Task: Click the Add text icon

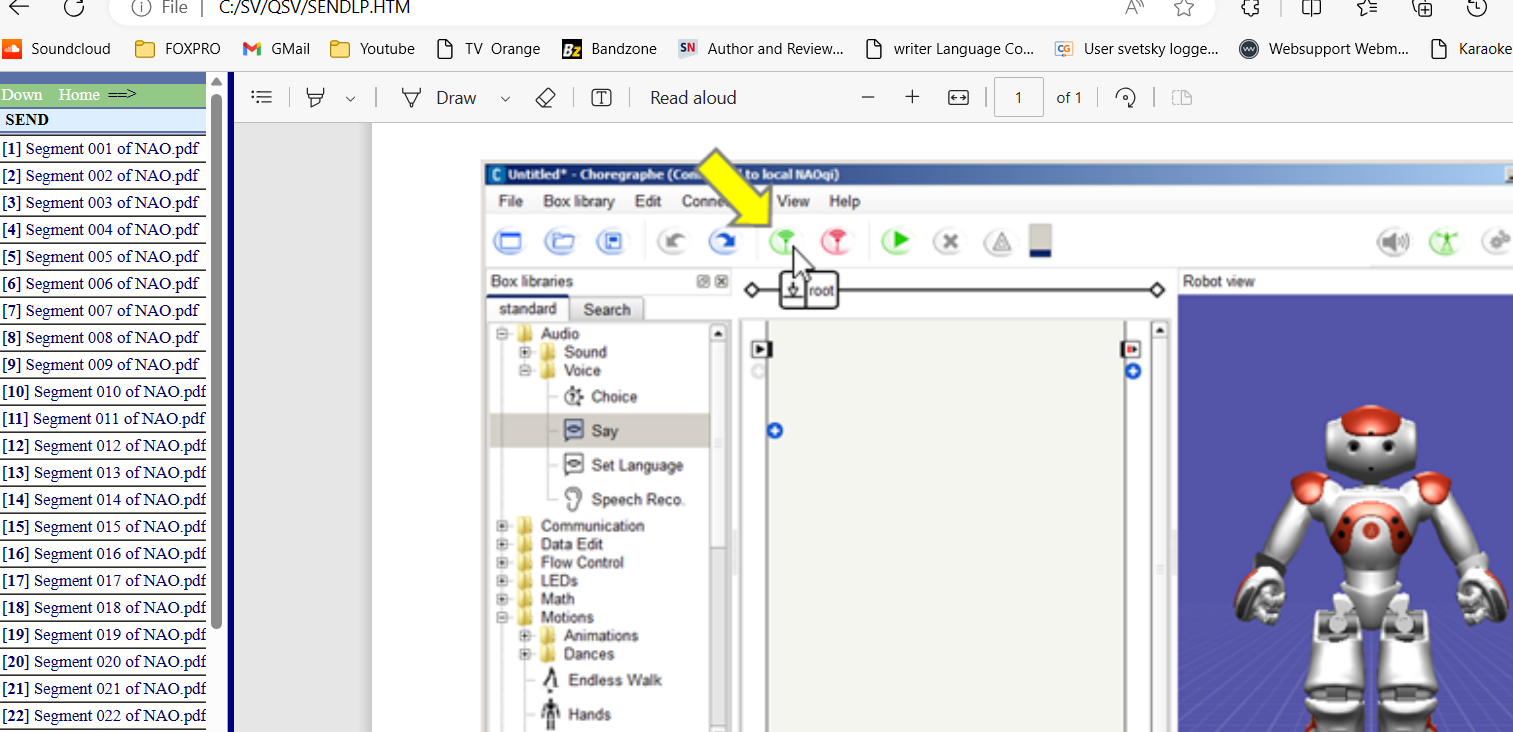Action: coord(601,97)
